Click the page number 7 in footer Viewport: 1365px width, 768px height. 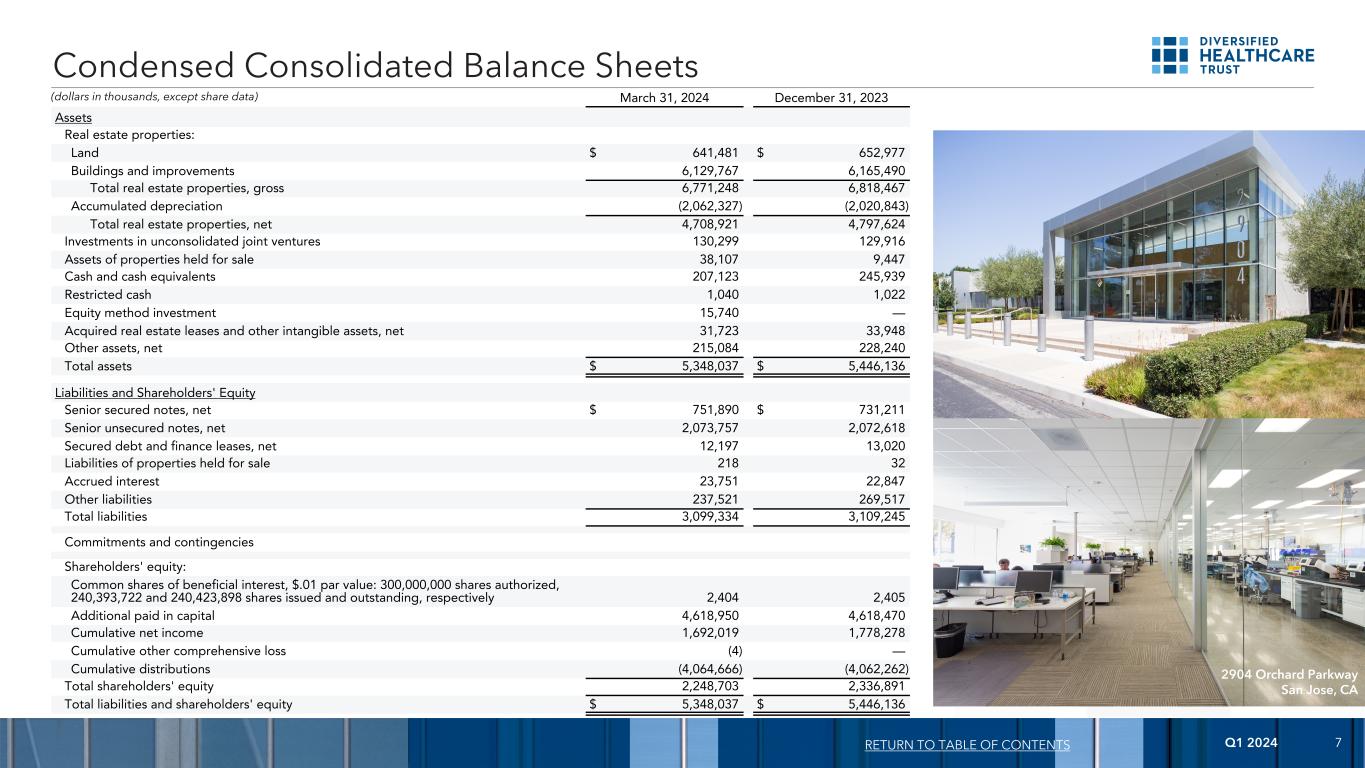pos(1338,744)
